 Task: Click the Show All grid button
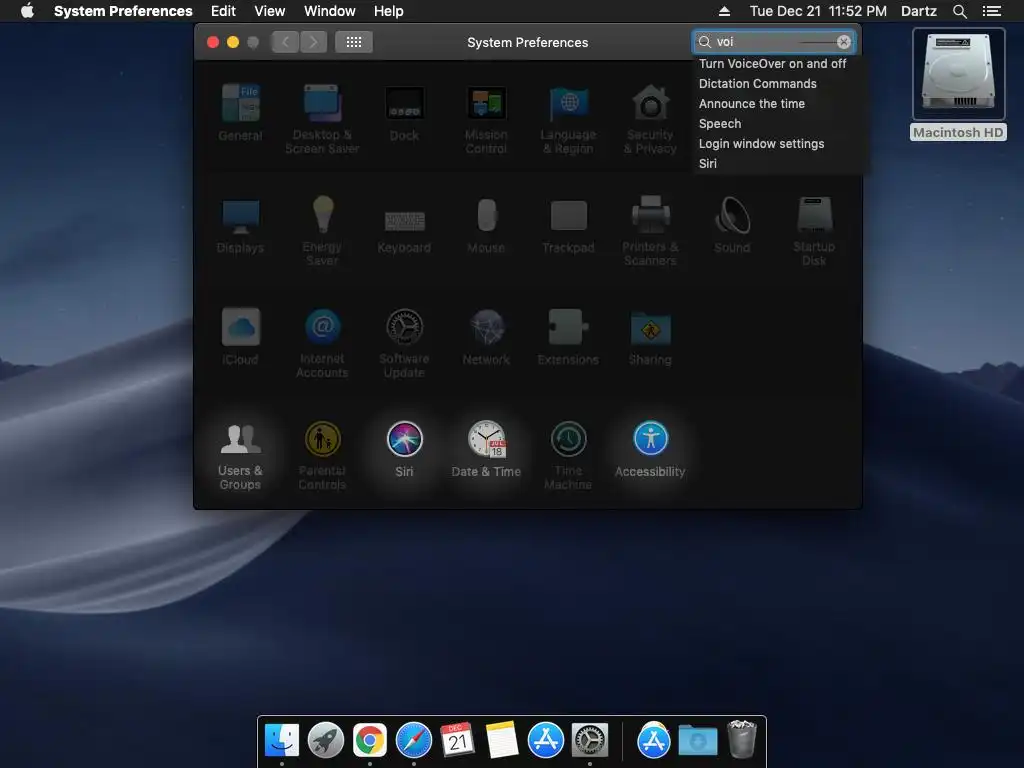pos(354,42)
